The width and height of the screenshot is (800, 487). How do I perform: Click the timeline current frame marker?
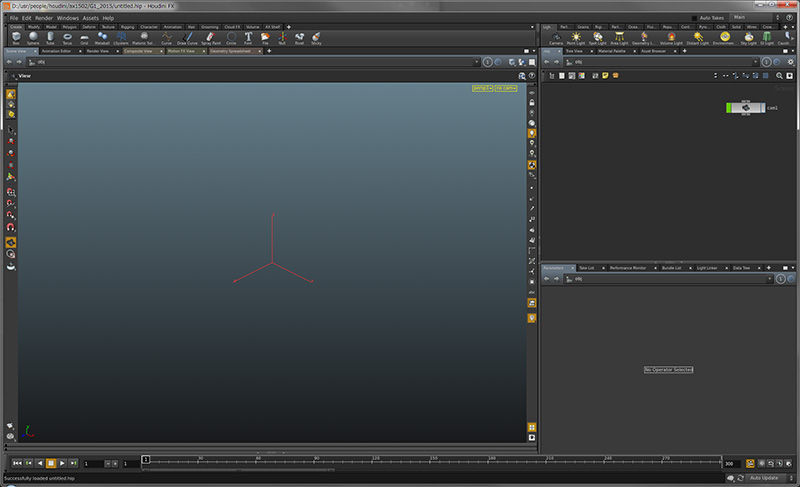pyautogui.click(x=146, y=459)
